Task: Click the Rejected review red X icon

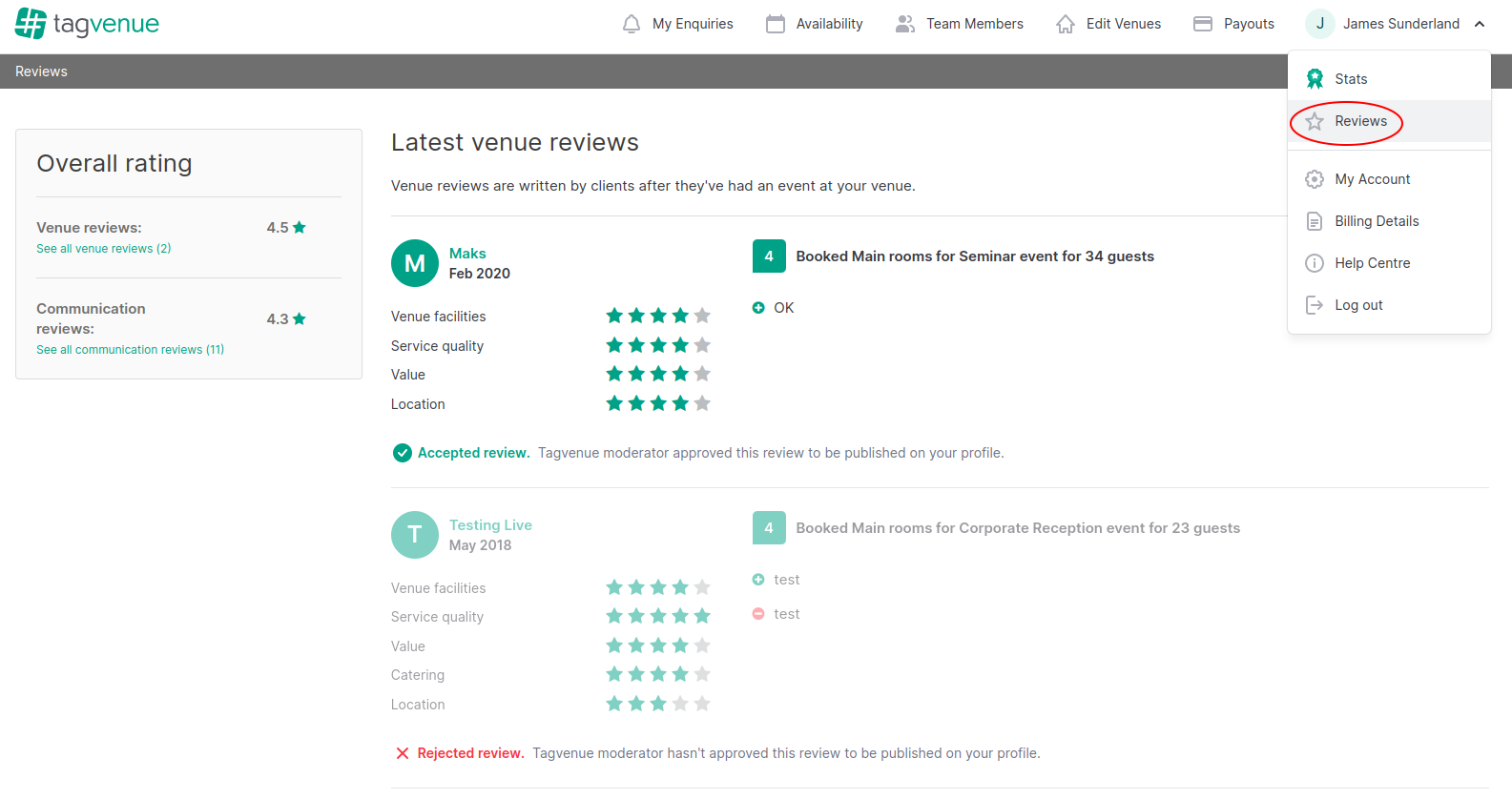Action: [403, 753]
